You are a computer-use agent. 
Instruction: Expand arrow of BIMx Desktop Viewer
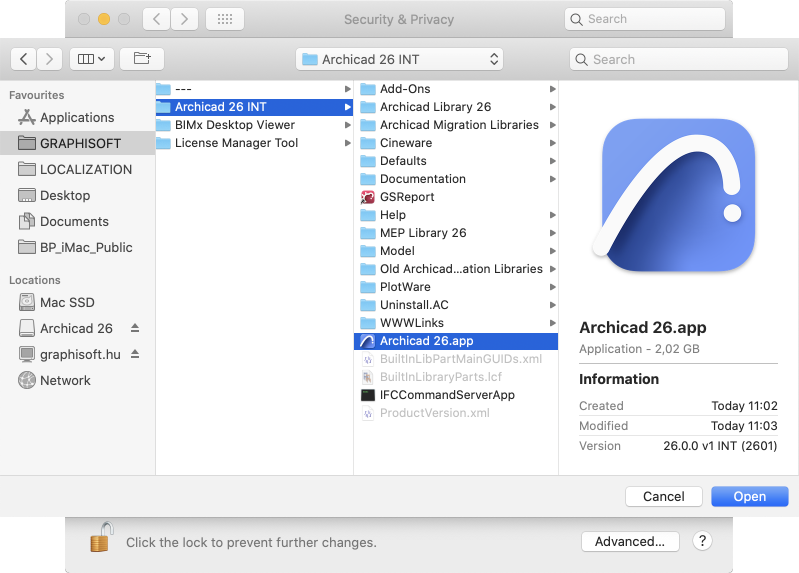pos(348,125)
